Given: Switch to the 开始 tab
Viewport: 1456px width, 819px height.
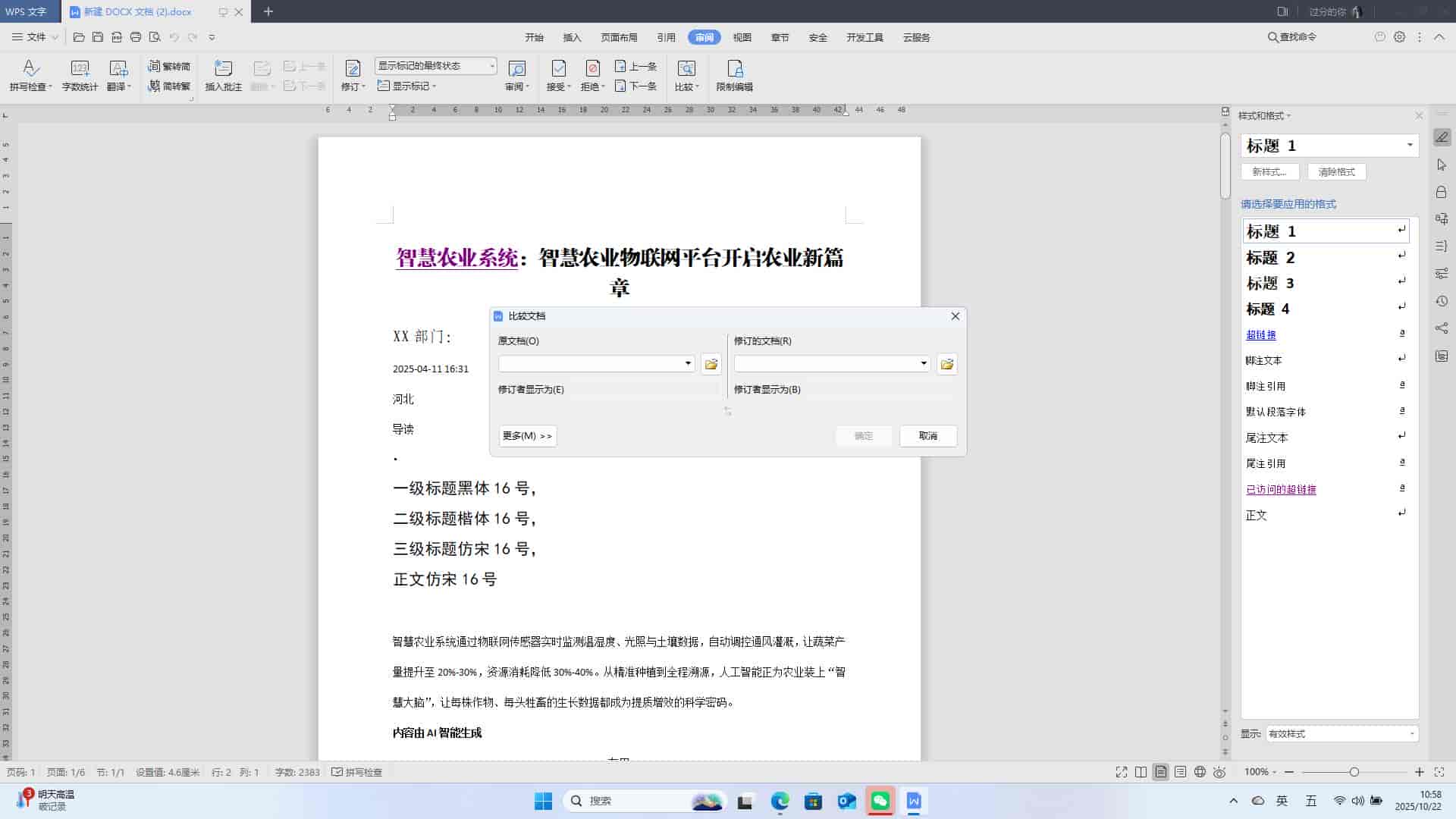Looking at the screenshot, I should pos(534,37).
